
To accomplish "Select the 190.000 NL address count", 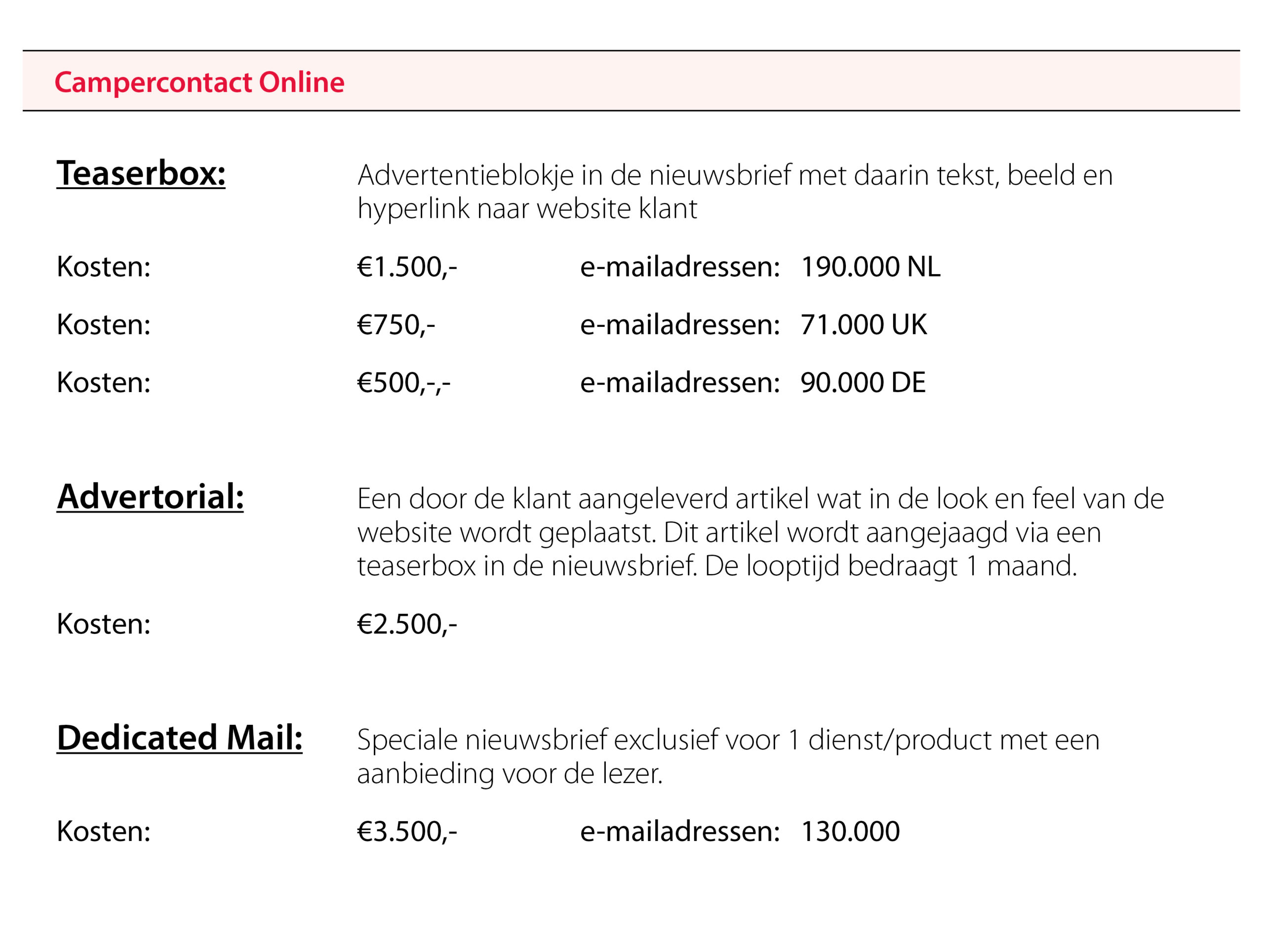I will 869,267.
